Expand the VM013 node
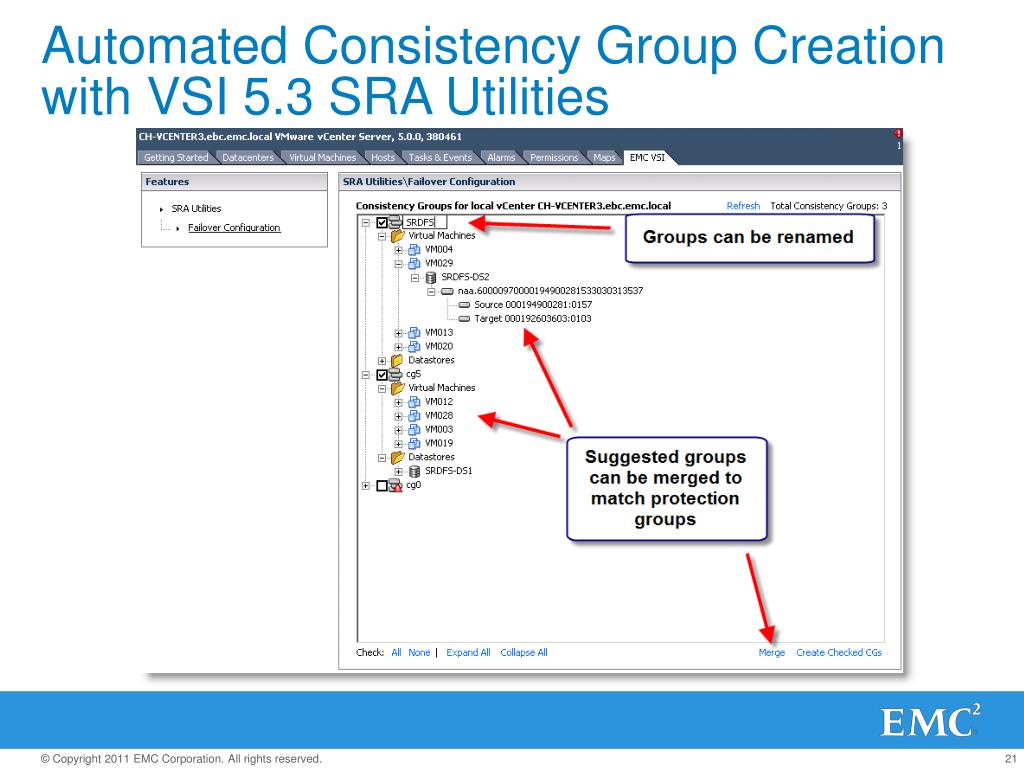 (x=398, y=333)
